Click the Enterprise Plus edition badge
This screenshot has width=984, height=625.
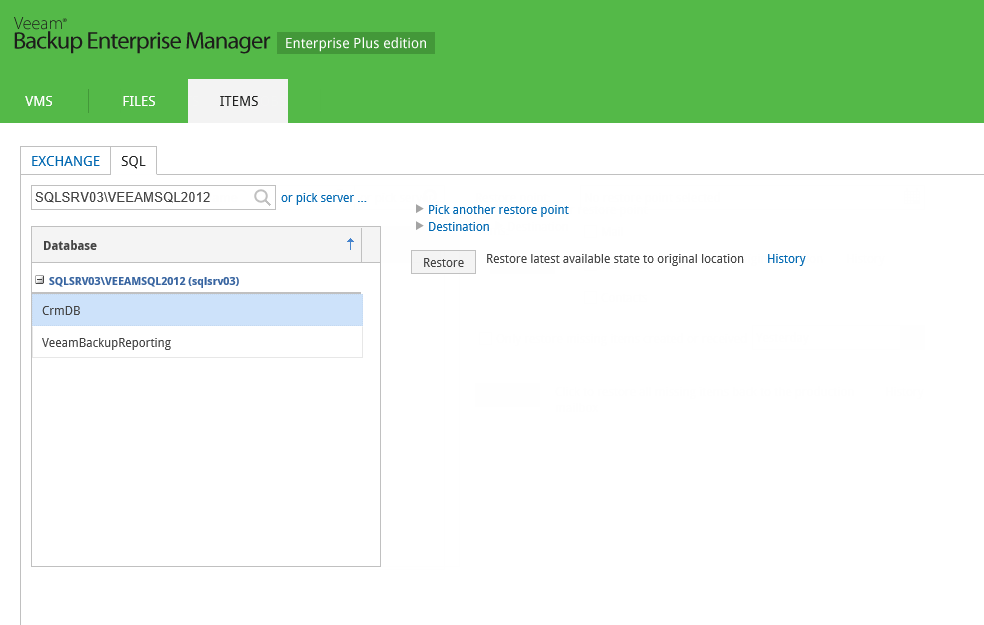[x=356, y=43]
